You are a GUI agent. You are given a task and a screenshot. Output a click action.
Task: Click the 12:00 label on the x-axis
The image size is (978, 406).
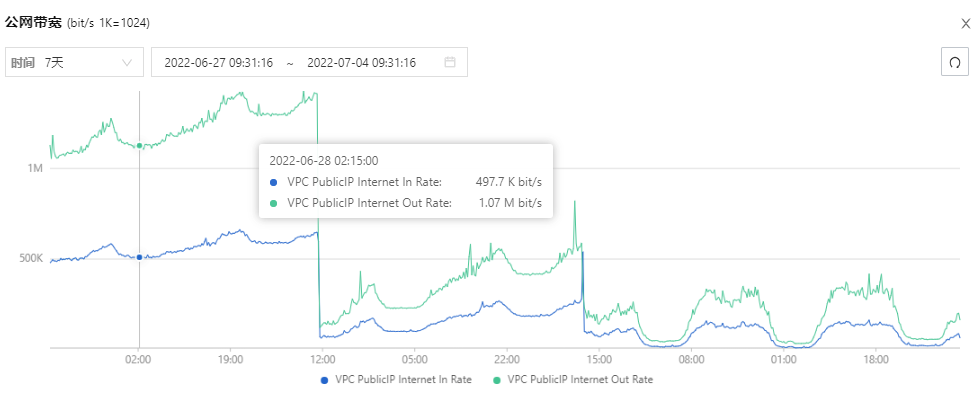[323, 359]
